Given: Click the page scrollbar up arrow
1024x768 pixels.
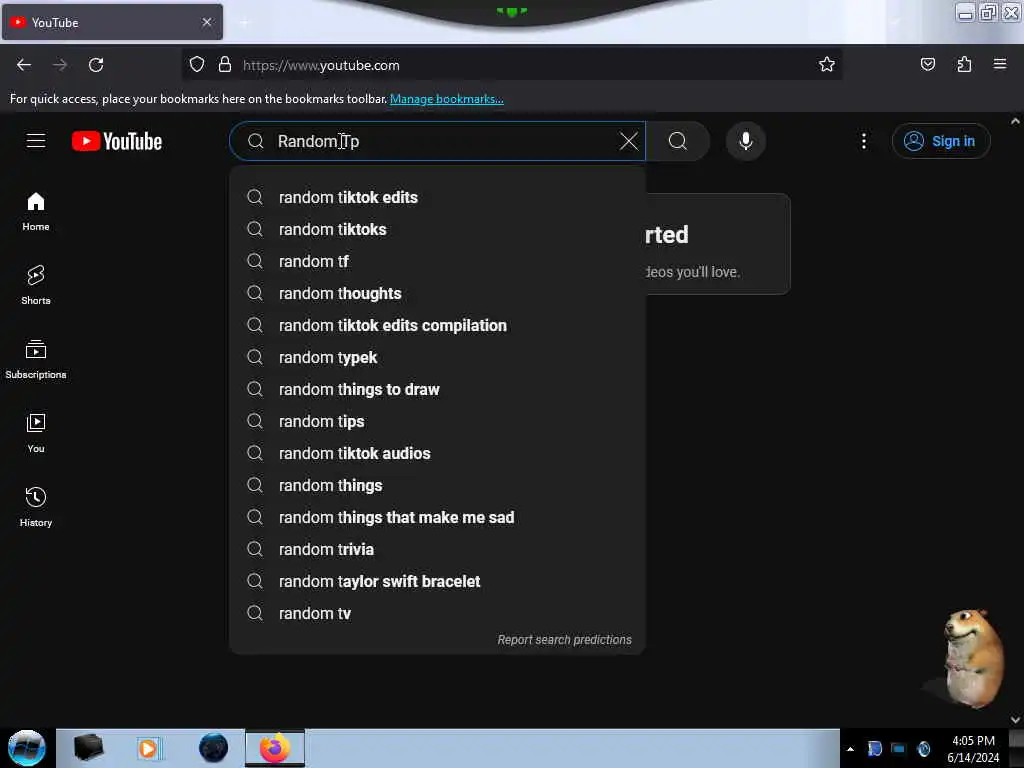Looking at the screenshot, I should [1015, 121].
